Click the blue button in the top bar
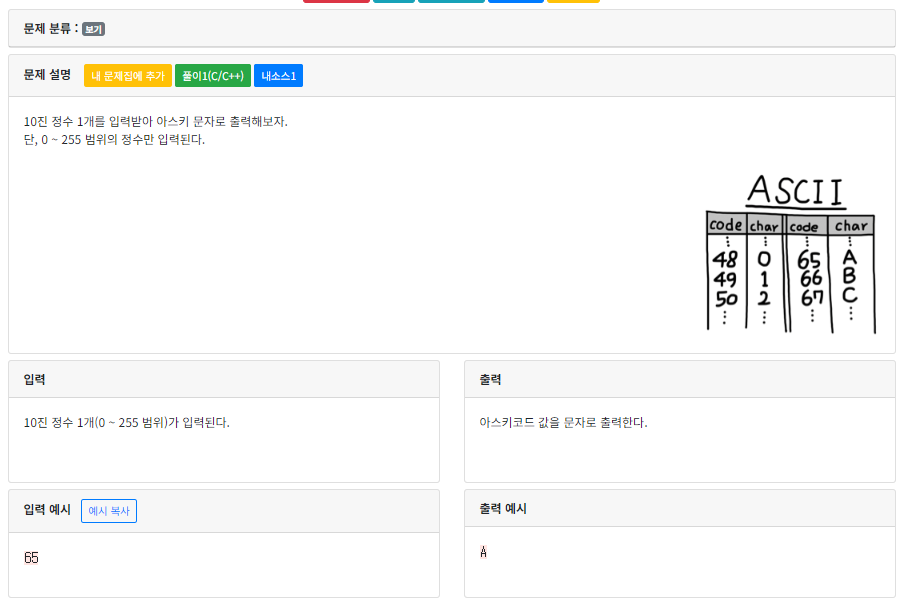The width and height of the screenshot is (900, 598). pos(515,3)
